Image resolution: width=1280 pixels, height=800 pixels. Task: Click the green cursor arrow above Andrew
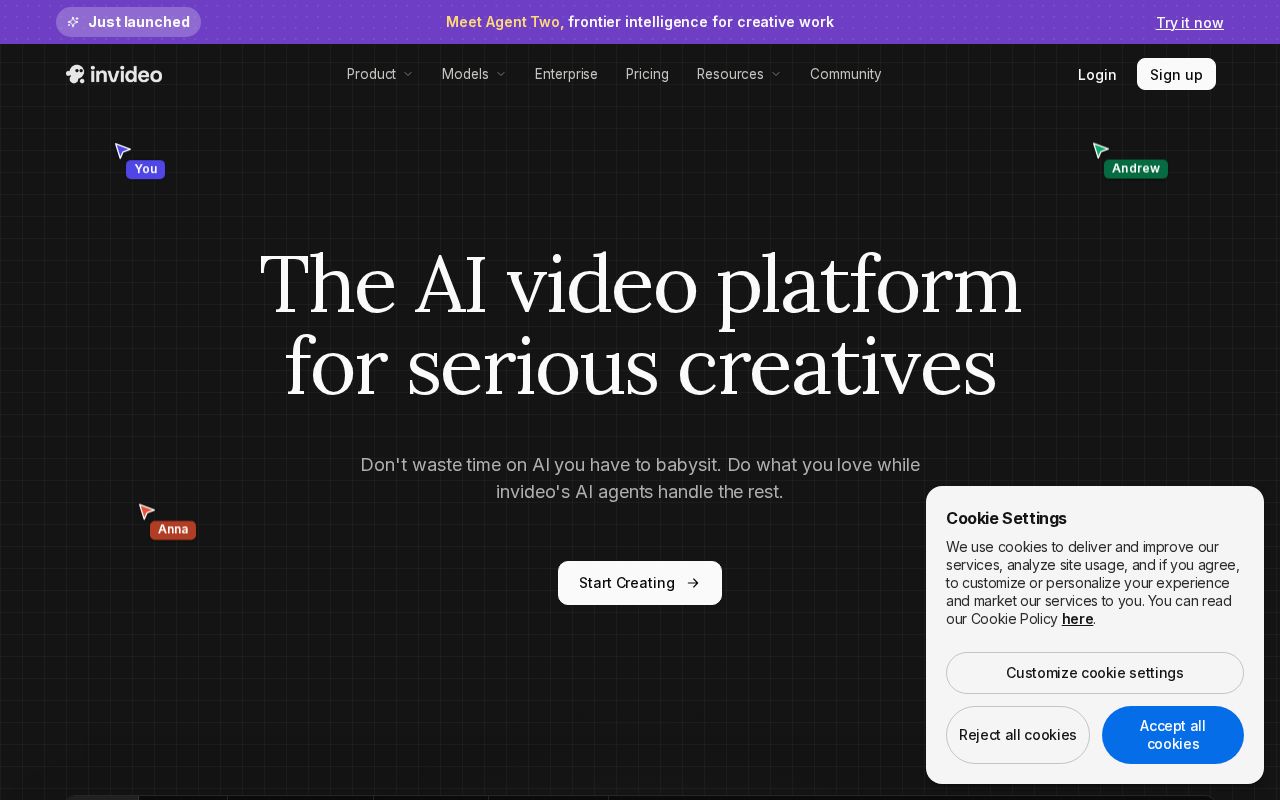(x=1100, y=150)
